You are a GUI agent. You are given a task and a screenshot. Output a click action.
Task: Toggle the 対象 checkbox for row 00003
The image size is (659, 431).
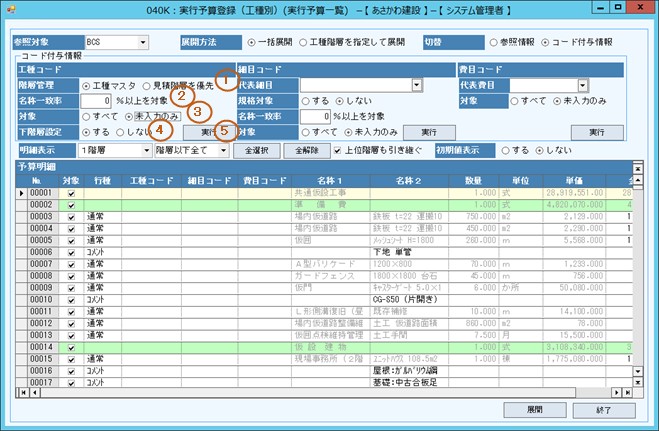[71, 216]
